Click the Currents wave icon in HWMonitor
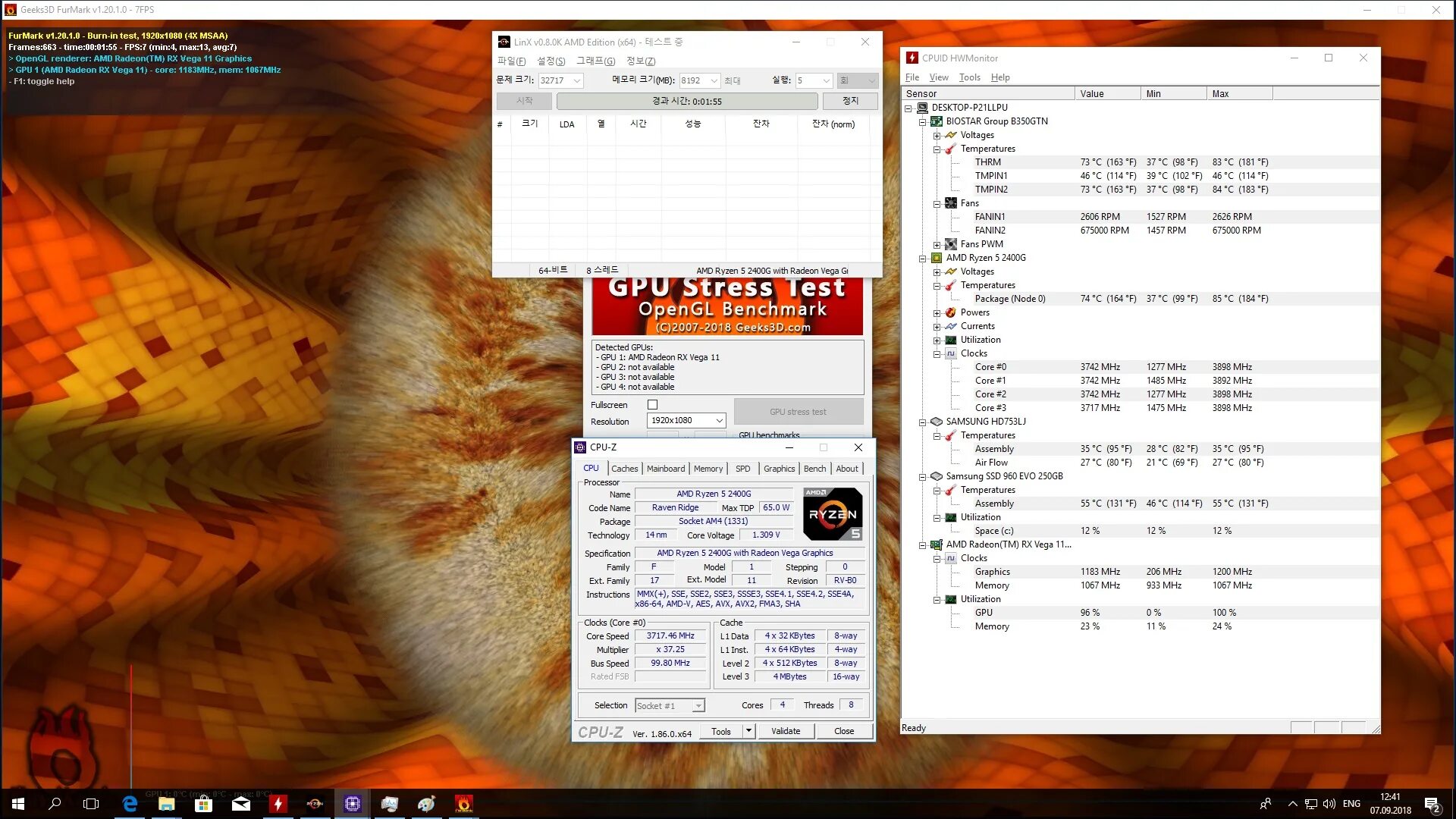This screenshot has height=819, width=1456. pyautogui.click(x=951, y=326)
